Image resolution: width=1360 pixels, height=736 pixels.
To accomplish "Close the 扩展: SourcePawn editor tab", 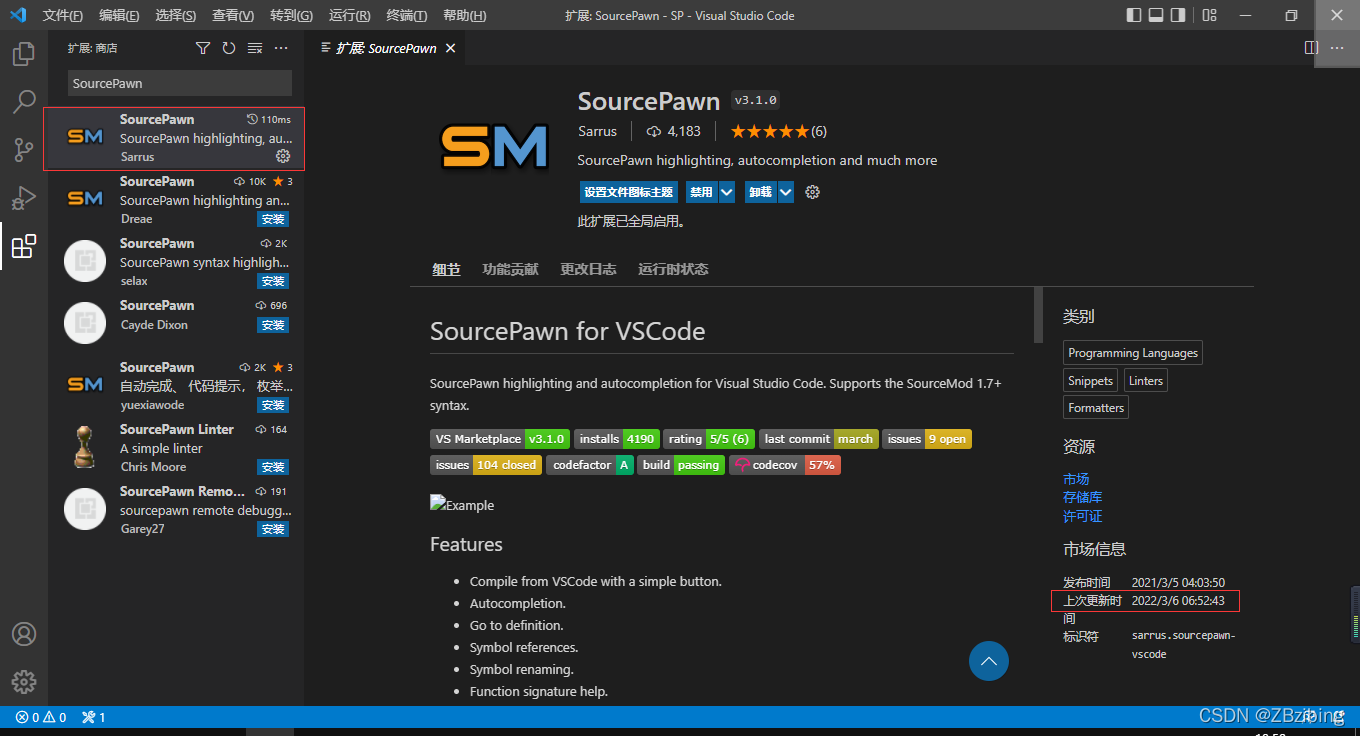I will tap(450, 48).
